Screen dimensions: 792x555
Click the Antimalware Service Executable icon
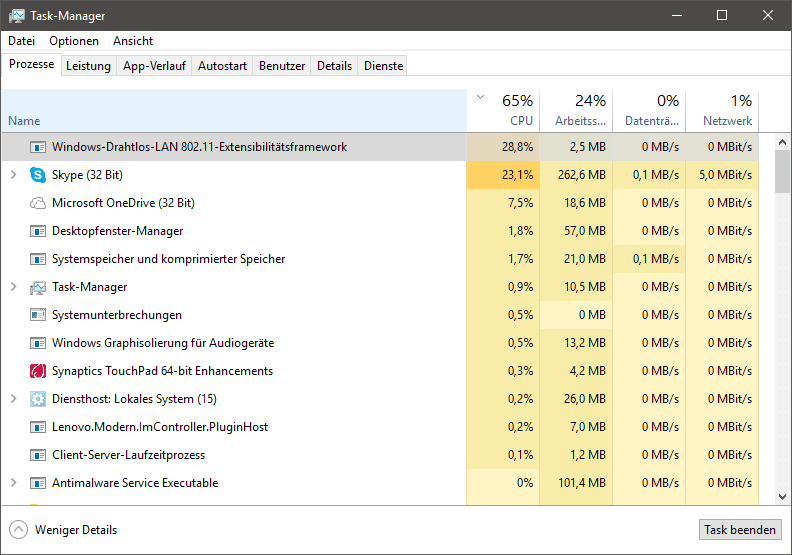(x=38, y=483)
